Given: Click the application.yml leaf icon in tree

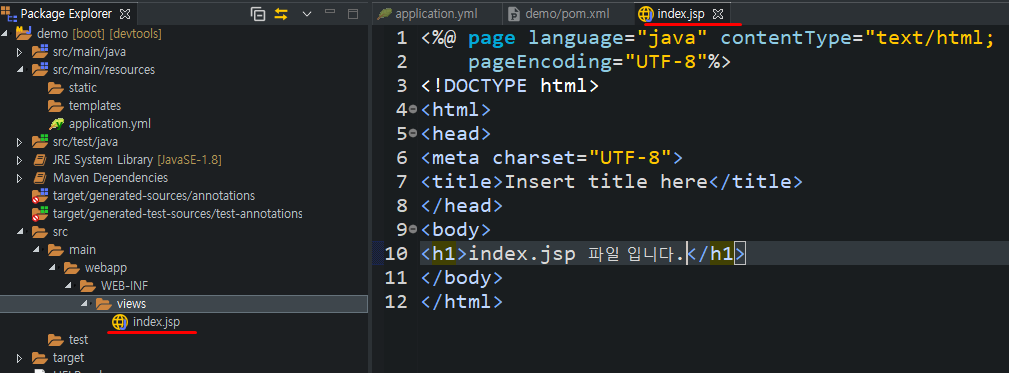Looking at the screenshot, I should [56, 123].
